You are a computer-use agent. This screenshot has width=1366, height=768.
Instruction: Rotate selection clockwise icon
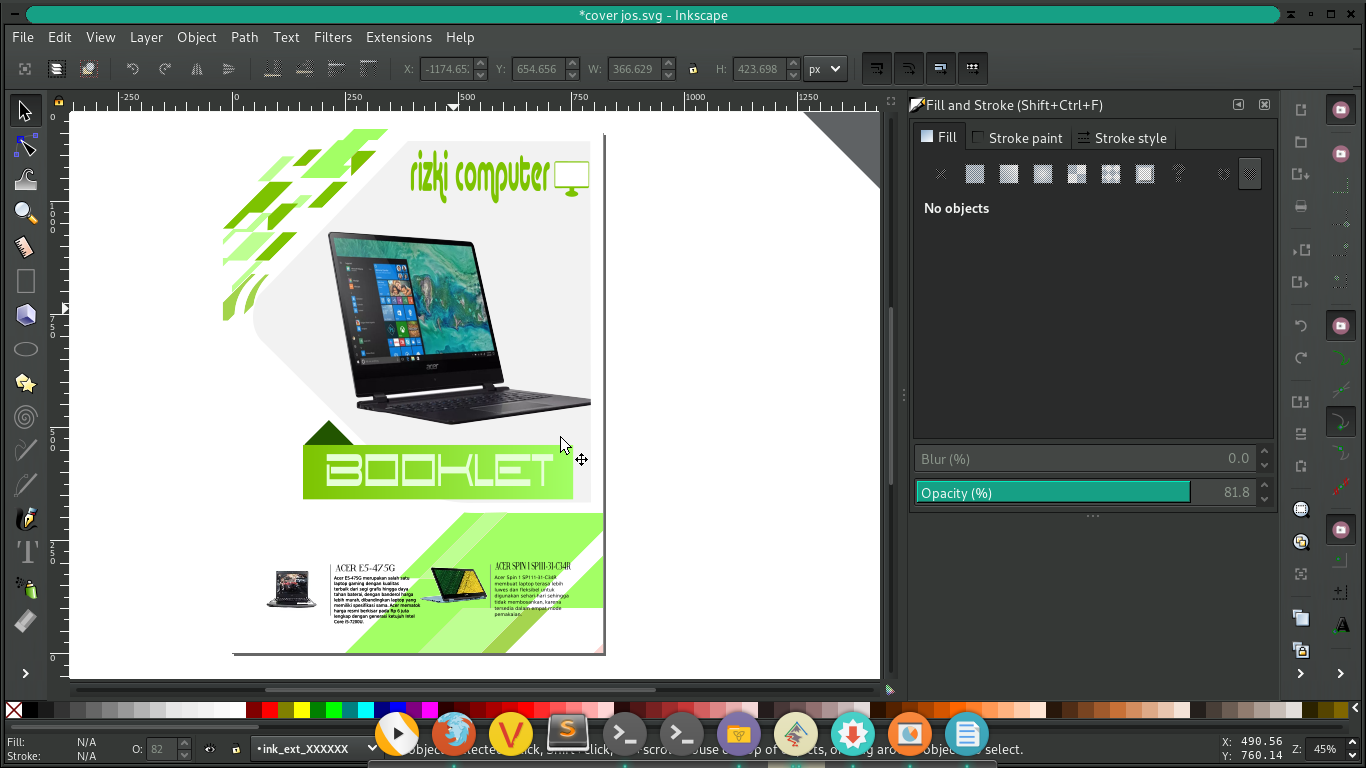[165, 69]
